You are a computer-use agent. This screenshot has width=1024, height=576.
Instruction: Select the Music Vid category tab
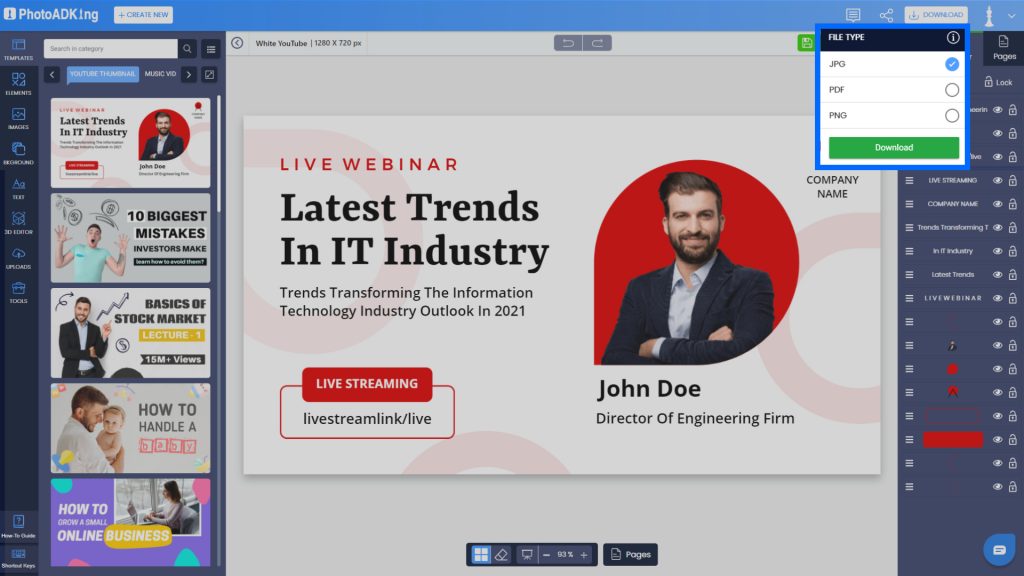pyautogui.click(x=160, y=74)
